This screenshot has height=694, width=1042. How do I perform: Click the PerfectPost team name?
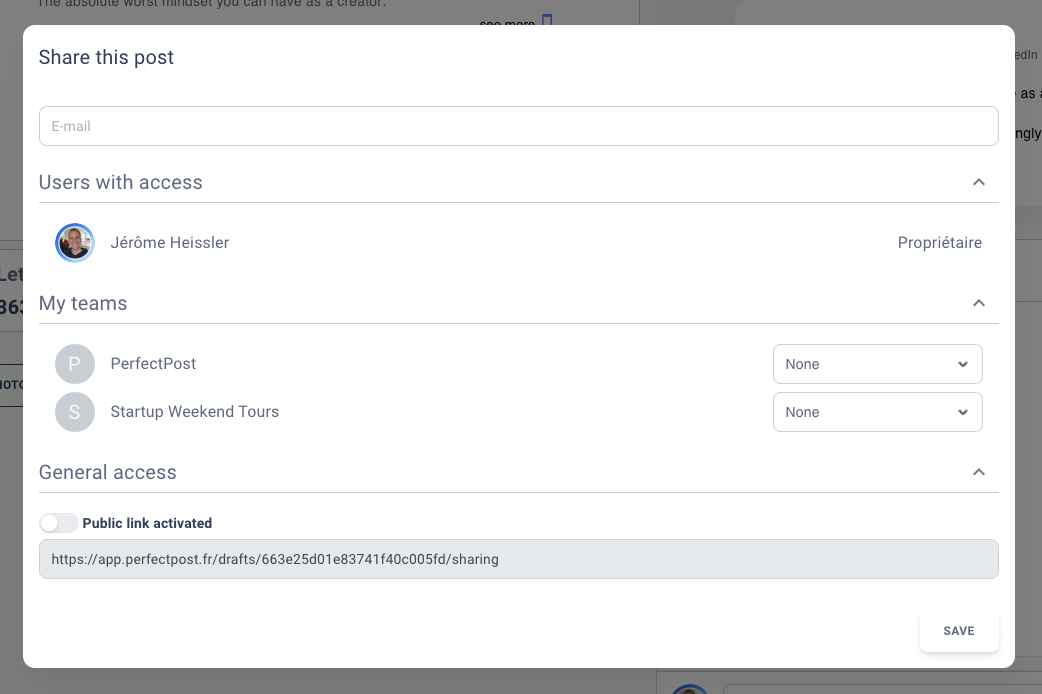(153, 364)
